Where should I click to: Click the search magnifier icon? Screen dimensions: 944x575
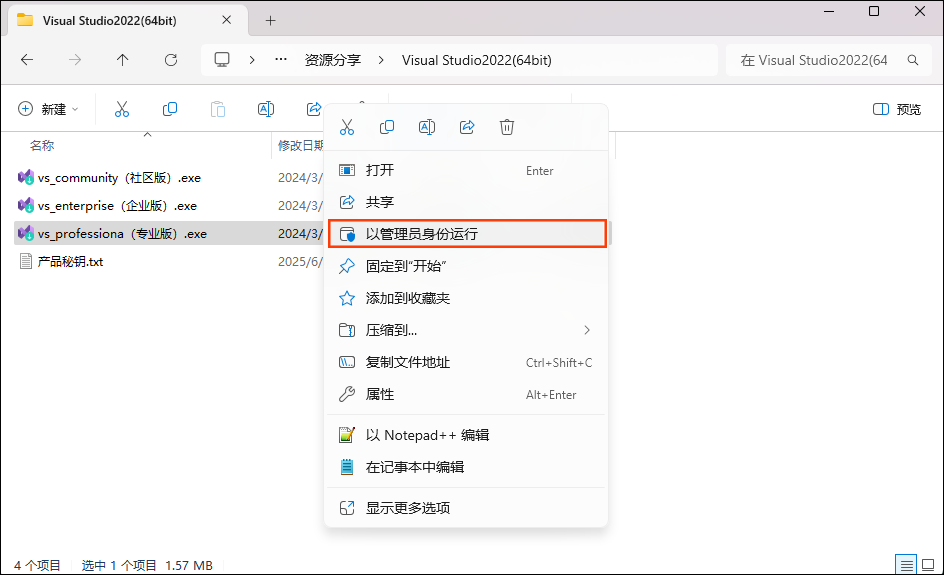[x=913, y=60]
